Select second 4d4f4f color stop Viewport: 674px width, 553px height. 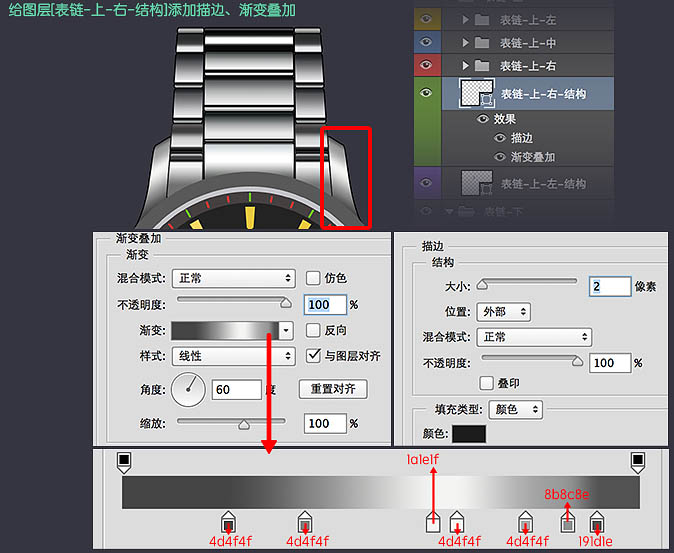click(x=305, y=522)
